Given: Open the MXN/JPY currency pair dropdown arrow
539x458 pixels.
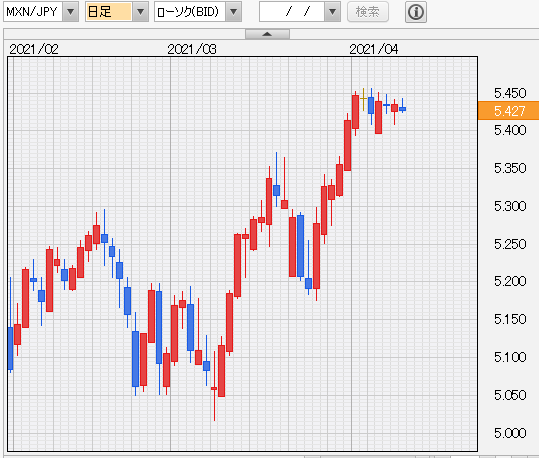Looking at the screenshot, I should [x=70, y=12].
